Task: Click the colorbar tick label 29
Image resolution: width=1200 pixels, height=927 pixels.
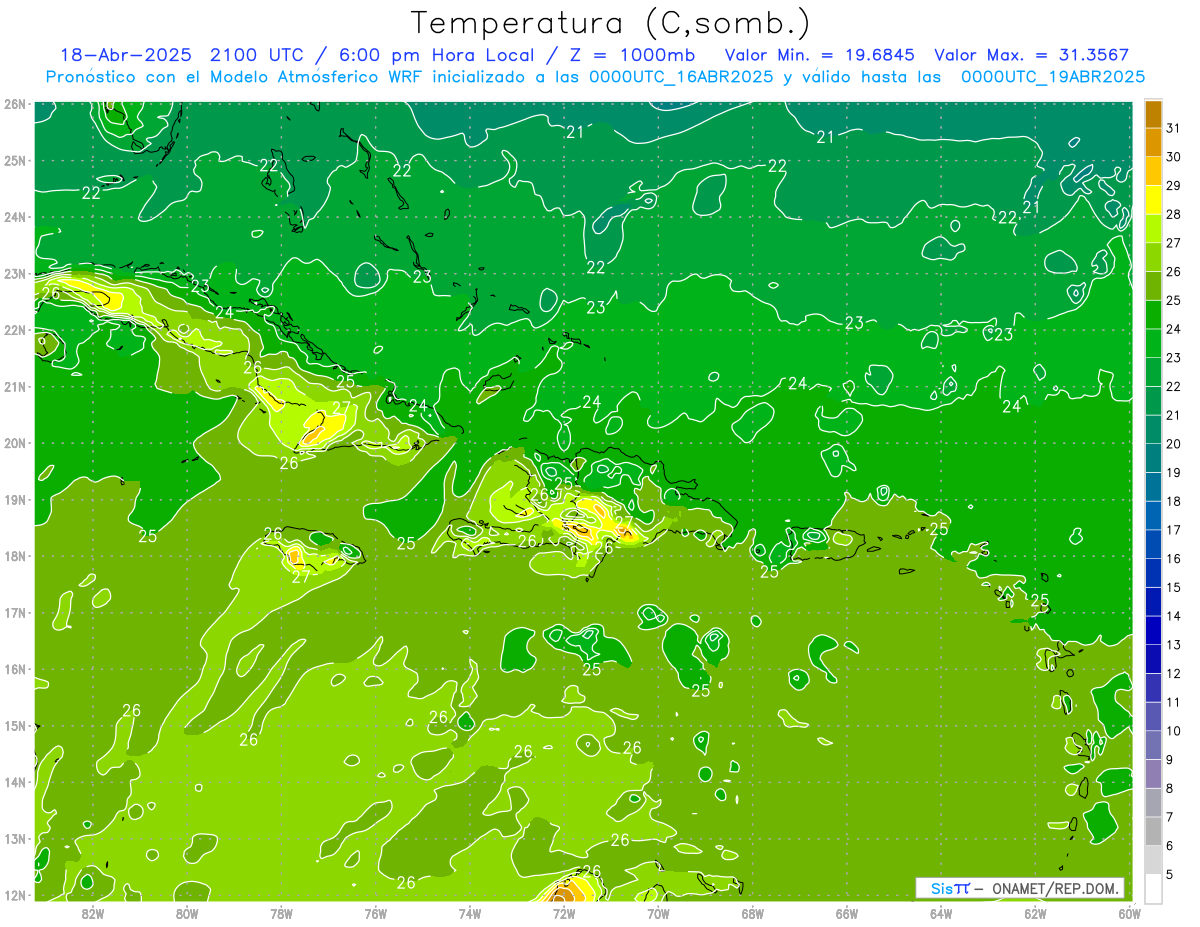Action: [x=1174, y=186]
